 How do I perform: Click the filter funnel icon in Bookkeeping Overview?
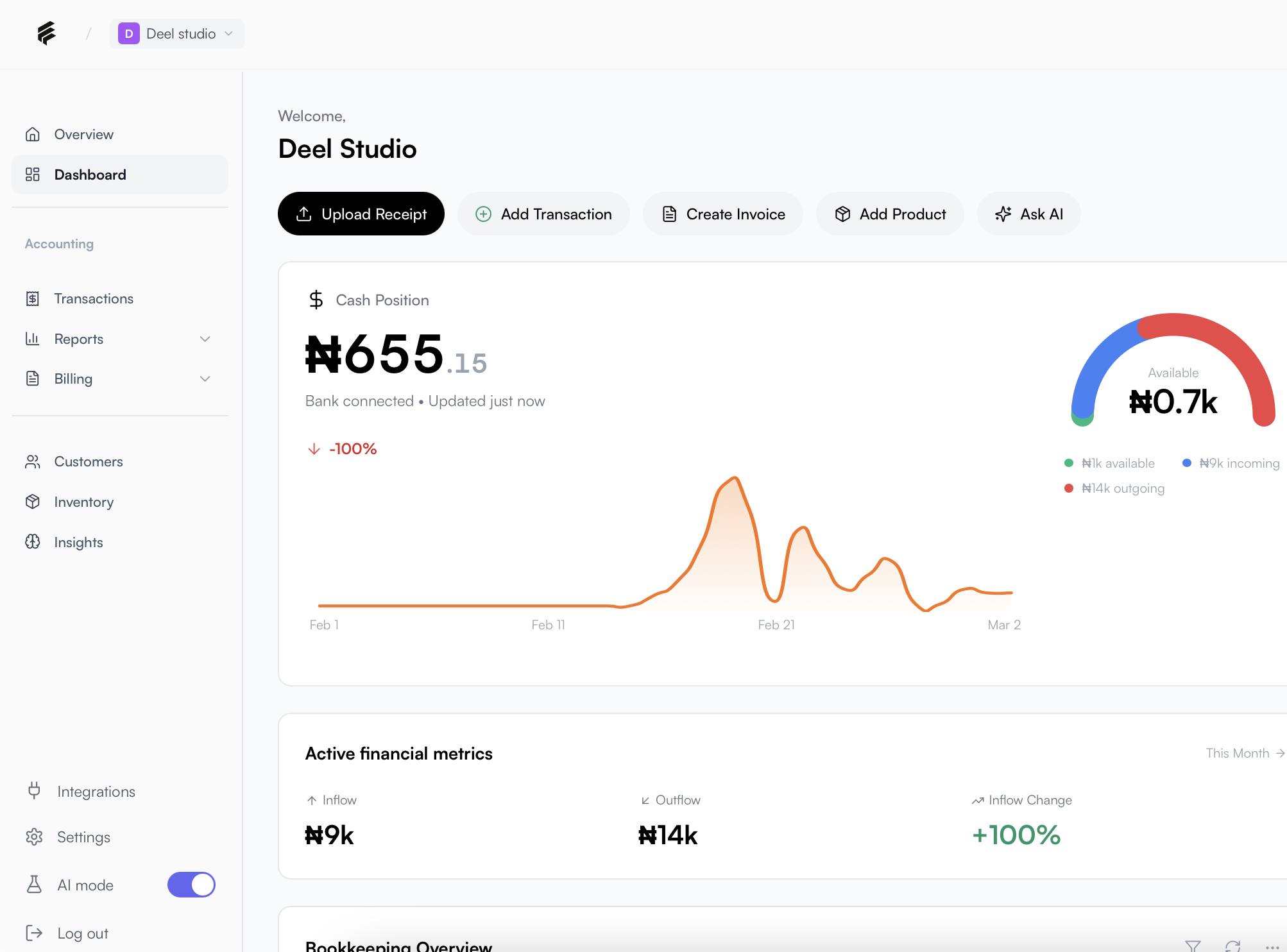1193,946
